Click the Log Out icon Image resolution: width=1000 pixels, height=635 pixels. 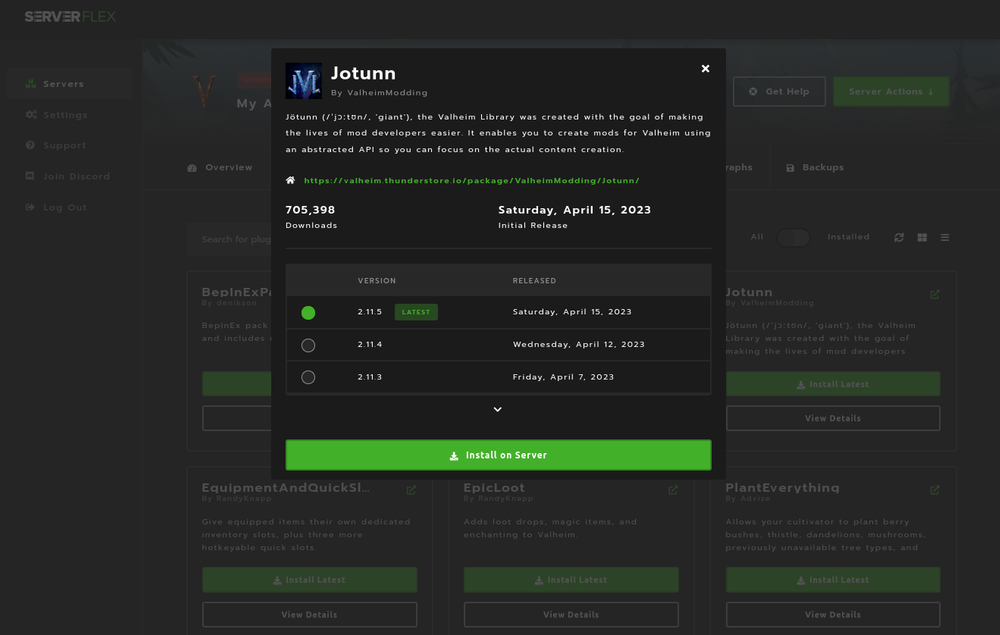click(x=31, y=207)
